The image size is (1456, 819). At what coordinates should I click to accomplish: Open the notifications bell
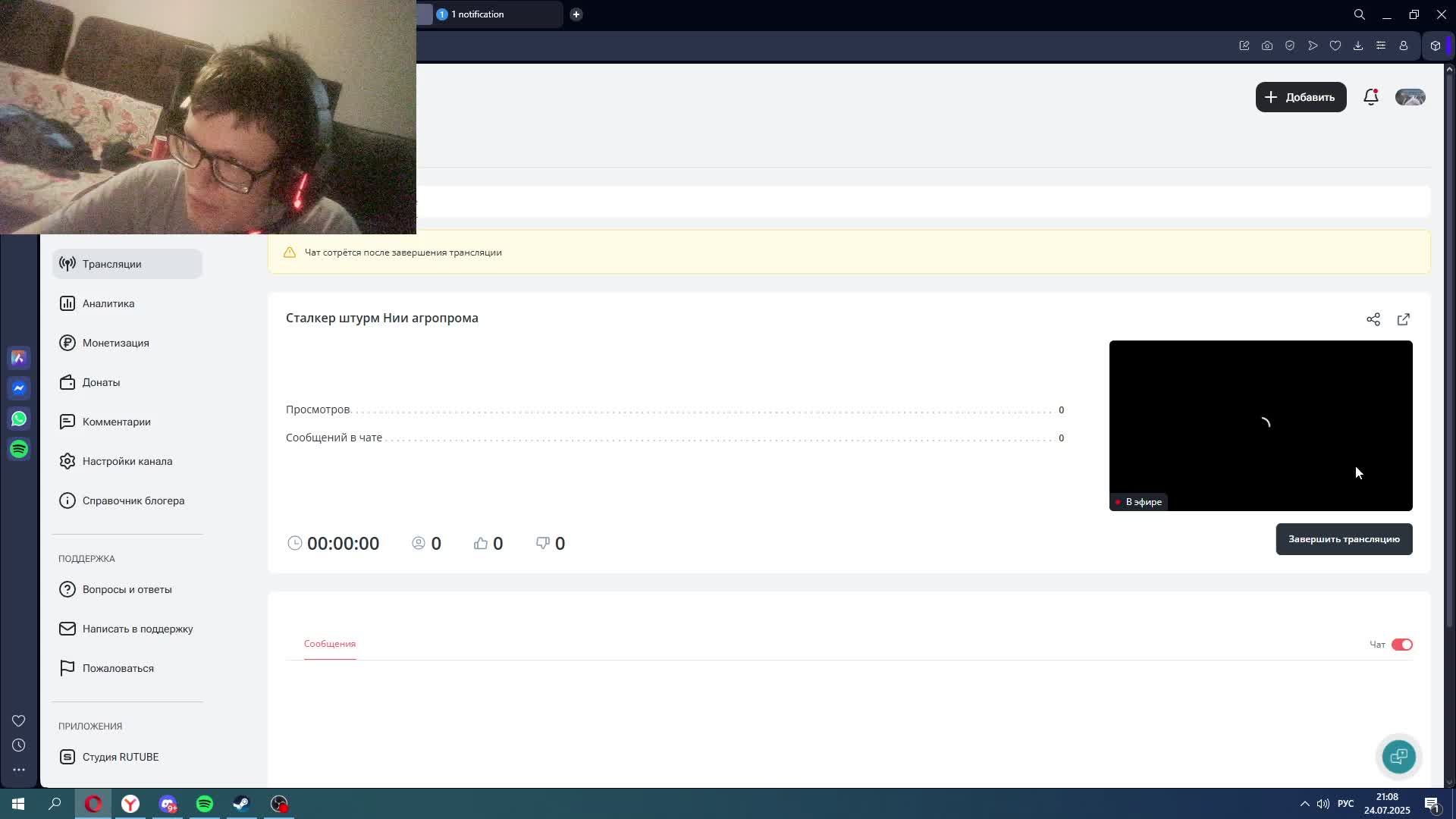[x=1370, y=97]
